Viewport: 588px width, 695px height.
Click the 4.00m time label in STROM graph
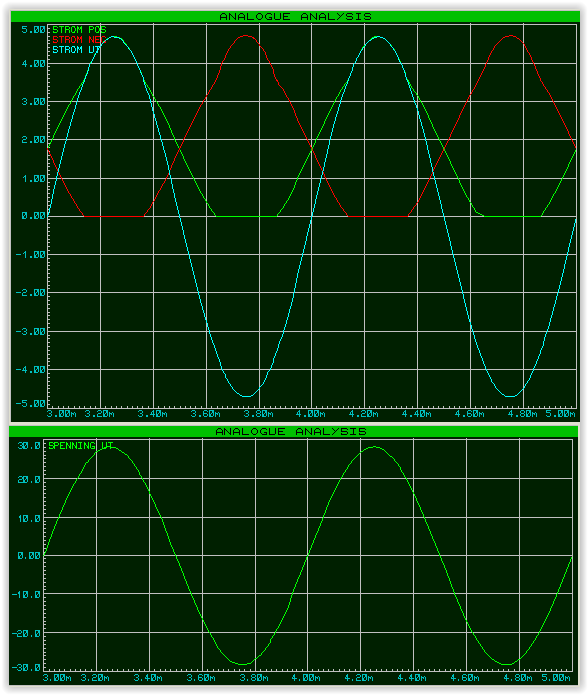tap(311, 414)
